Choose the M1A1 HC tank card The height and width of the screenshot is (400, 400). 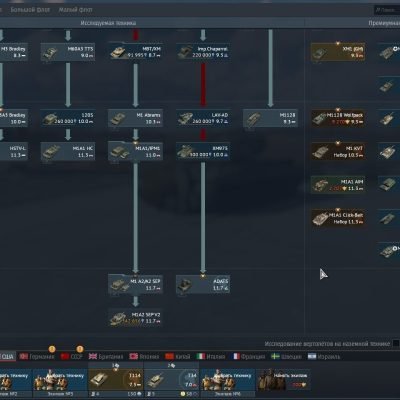point(68,151)
